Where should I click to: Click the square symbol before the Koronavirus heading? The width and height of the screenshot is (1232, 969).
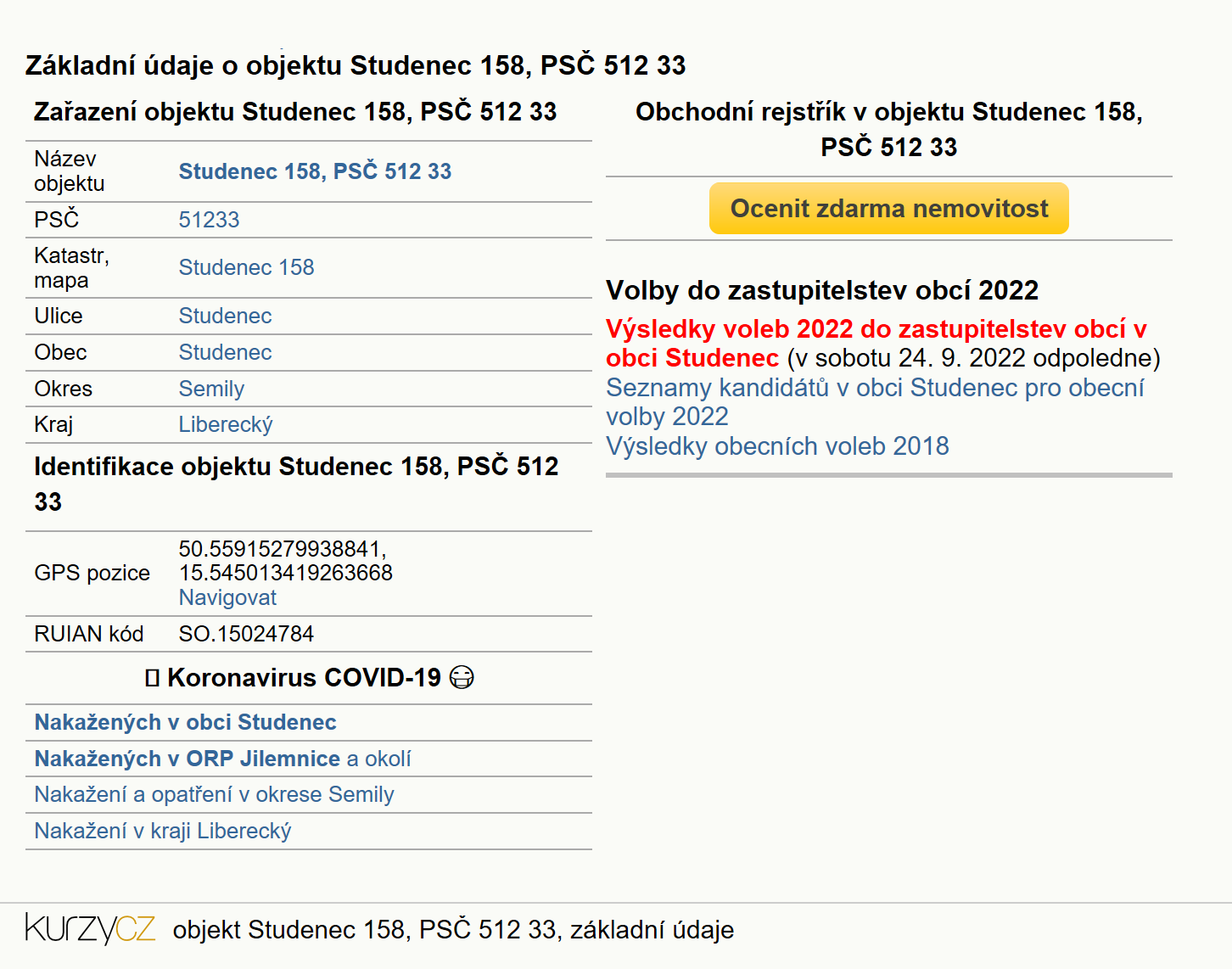point(152,678)
